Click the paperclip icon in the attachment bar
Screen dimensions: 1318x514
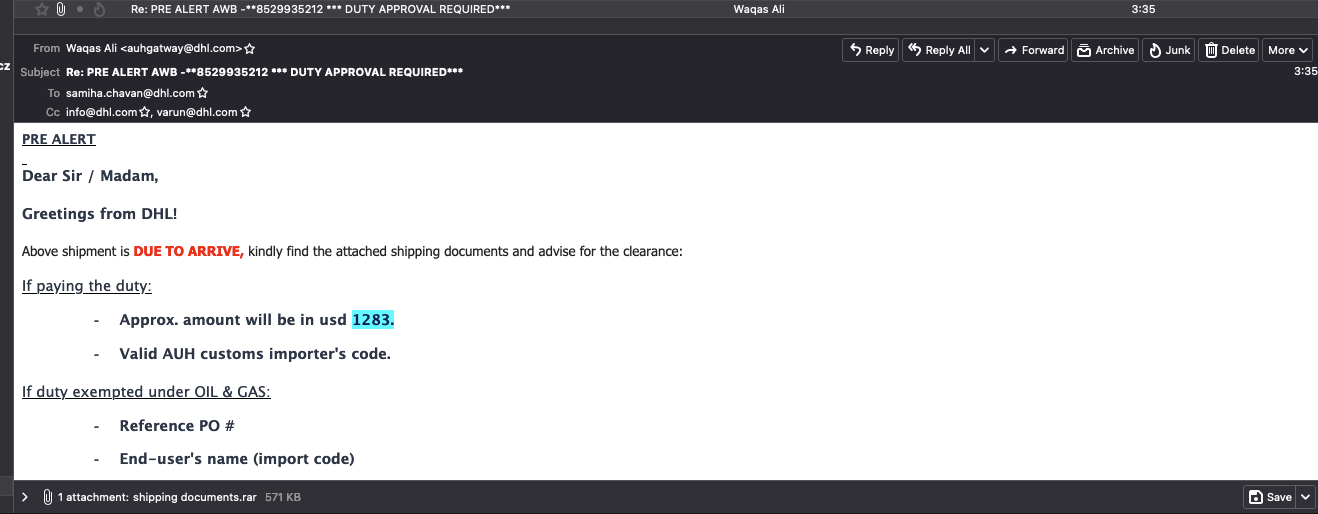coord(47,497)
